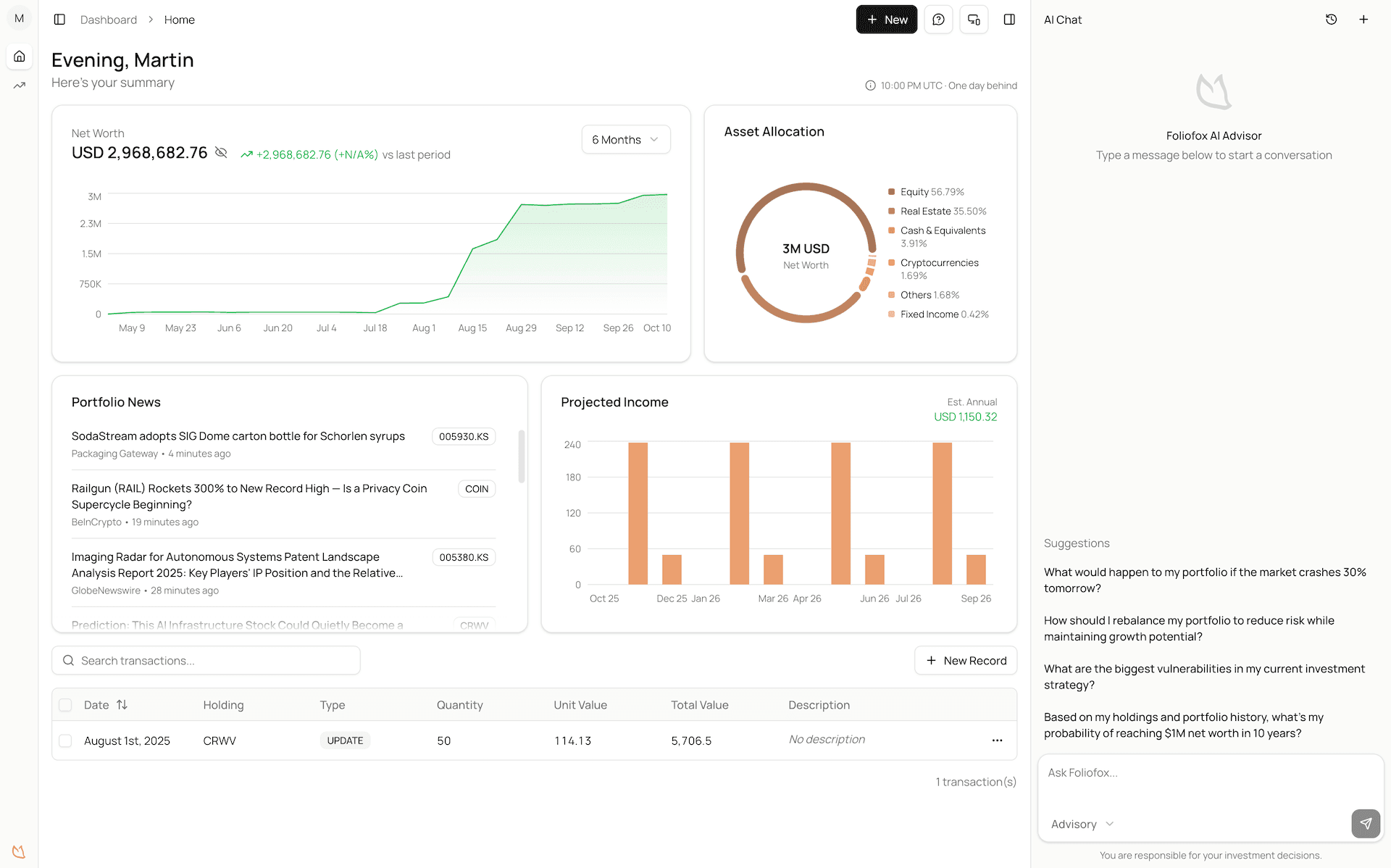1391x868 pixels.
Task: Open the feedback chat bubble icon
Action: 938,20
